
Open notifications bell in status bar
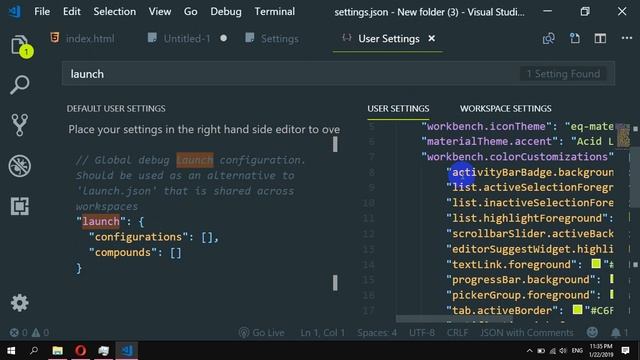tap(619, 333)
